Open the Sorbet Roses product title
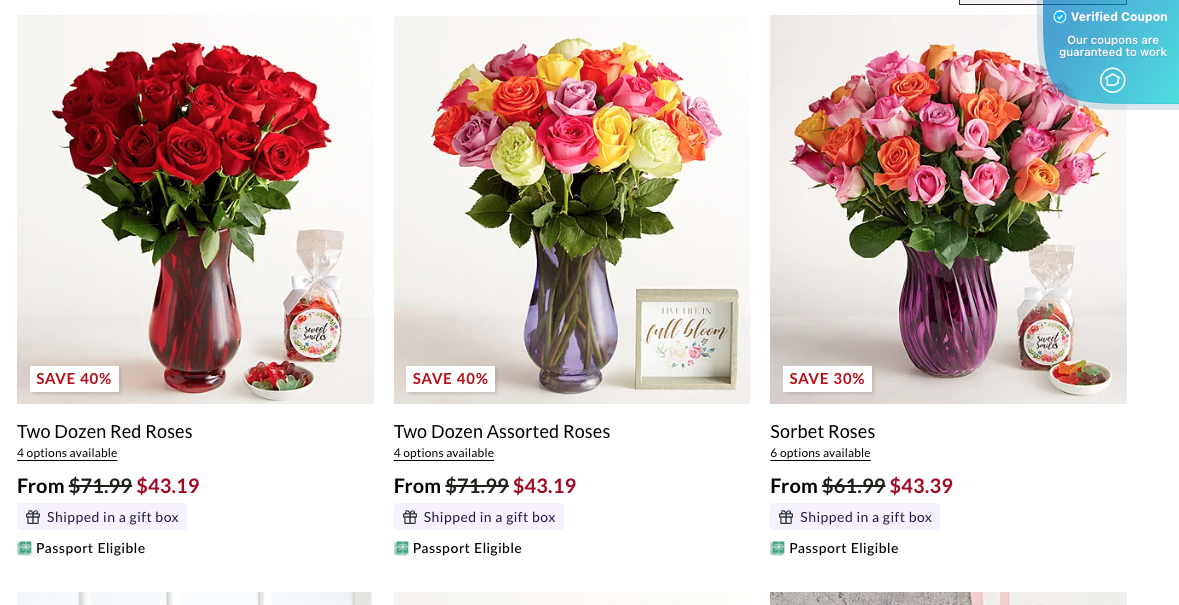 pos(822,432)
